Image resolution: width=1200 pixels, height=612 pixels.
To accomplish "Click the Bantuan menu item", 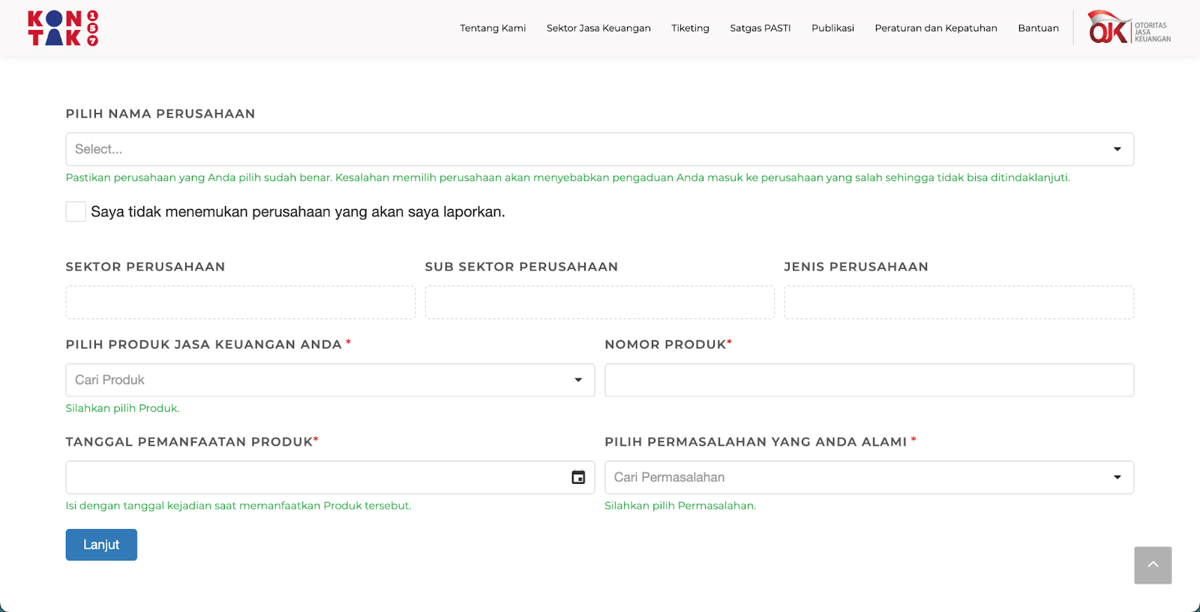I will click(1038, 28).
